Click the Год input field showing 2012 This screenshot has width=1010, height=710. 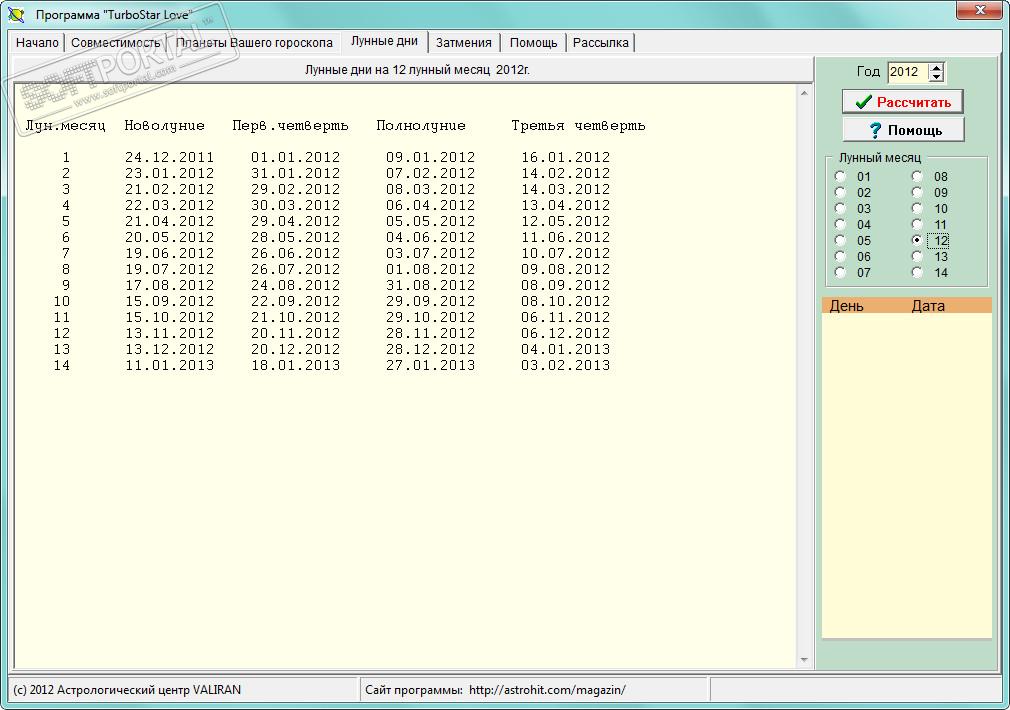(x=908, y=72)
